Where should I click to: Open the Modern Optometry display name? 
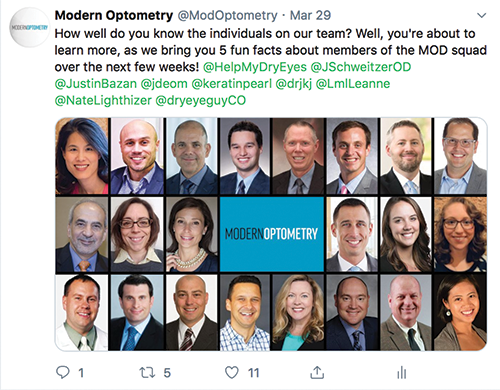(114, 15)
